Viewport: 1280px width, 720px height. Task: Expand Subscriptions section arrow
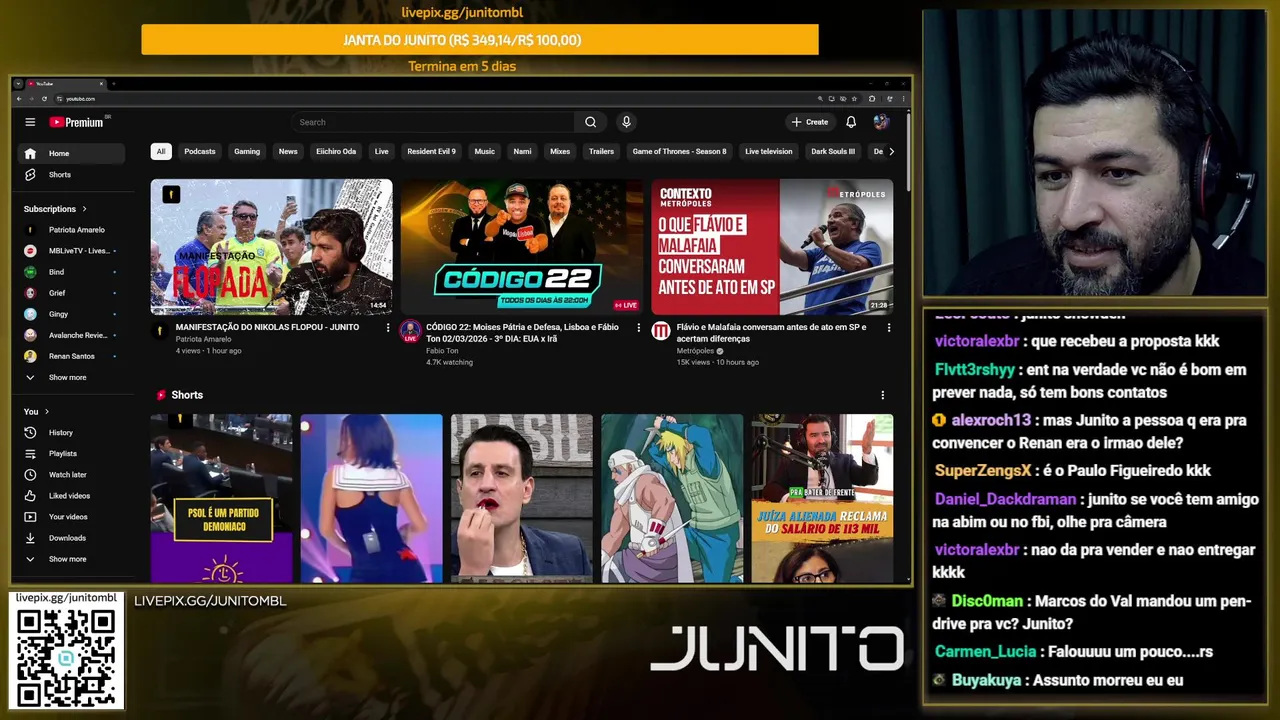[x=84, y=209]
